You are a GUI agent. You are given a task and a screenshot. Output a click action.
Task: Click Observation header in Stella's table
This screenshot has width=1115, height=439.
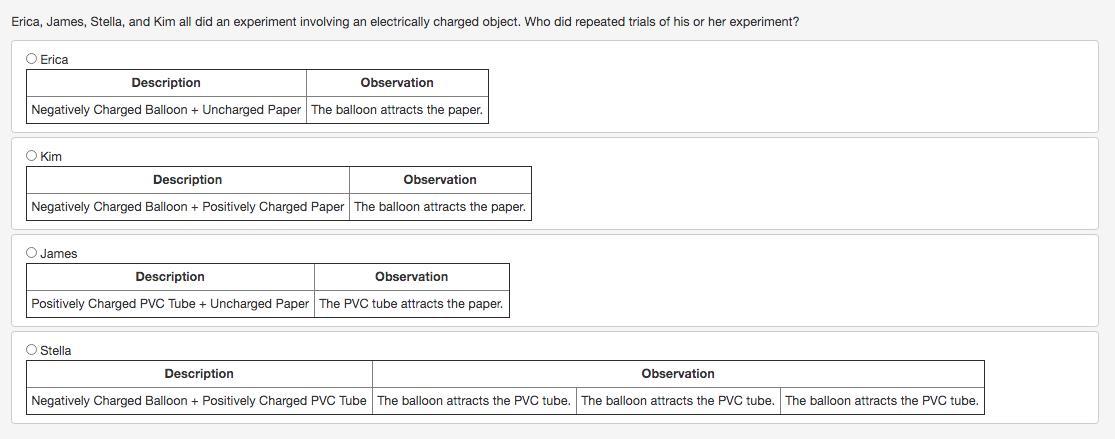(678, 374)
